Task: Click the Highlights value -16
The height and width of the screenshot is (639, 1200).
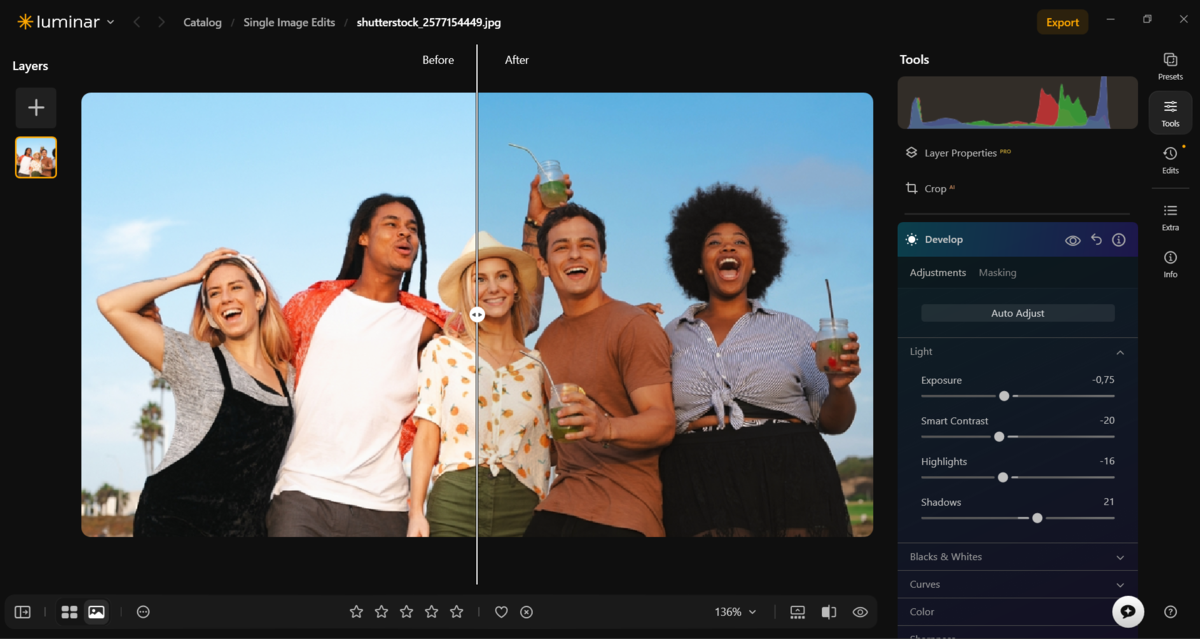Action: [1107, 461]
